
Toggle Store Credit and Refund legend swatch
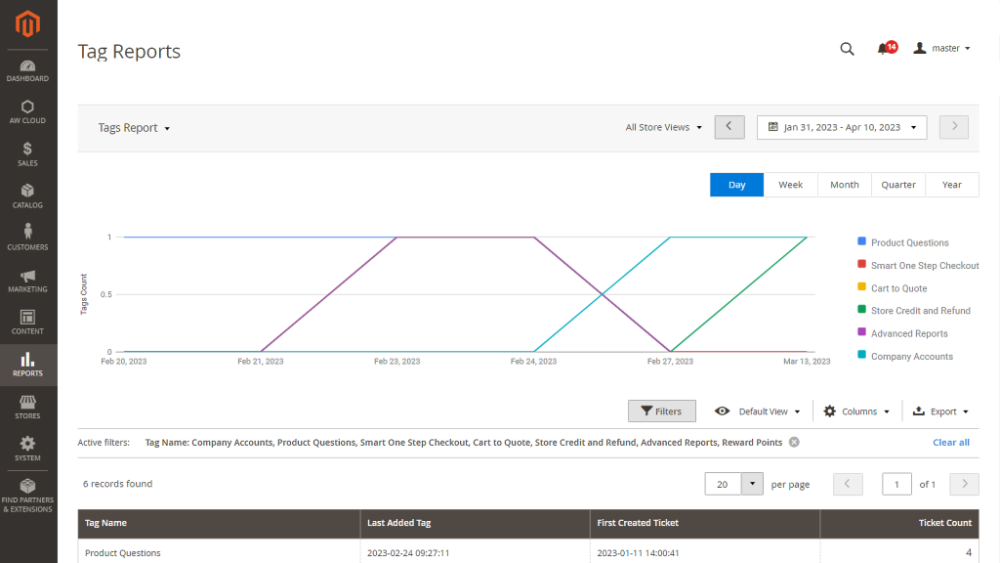coord(862,309)
